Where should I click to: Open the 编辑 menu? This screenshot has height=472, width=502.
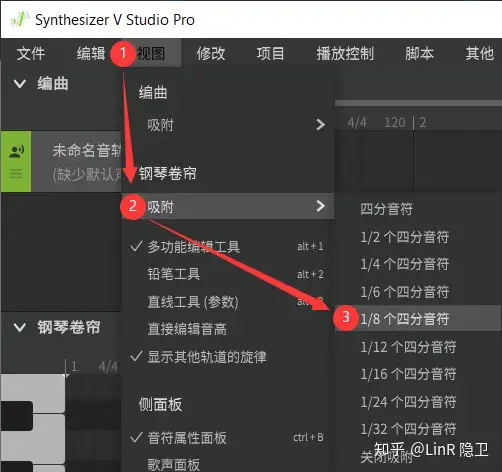[91, 53]
